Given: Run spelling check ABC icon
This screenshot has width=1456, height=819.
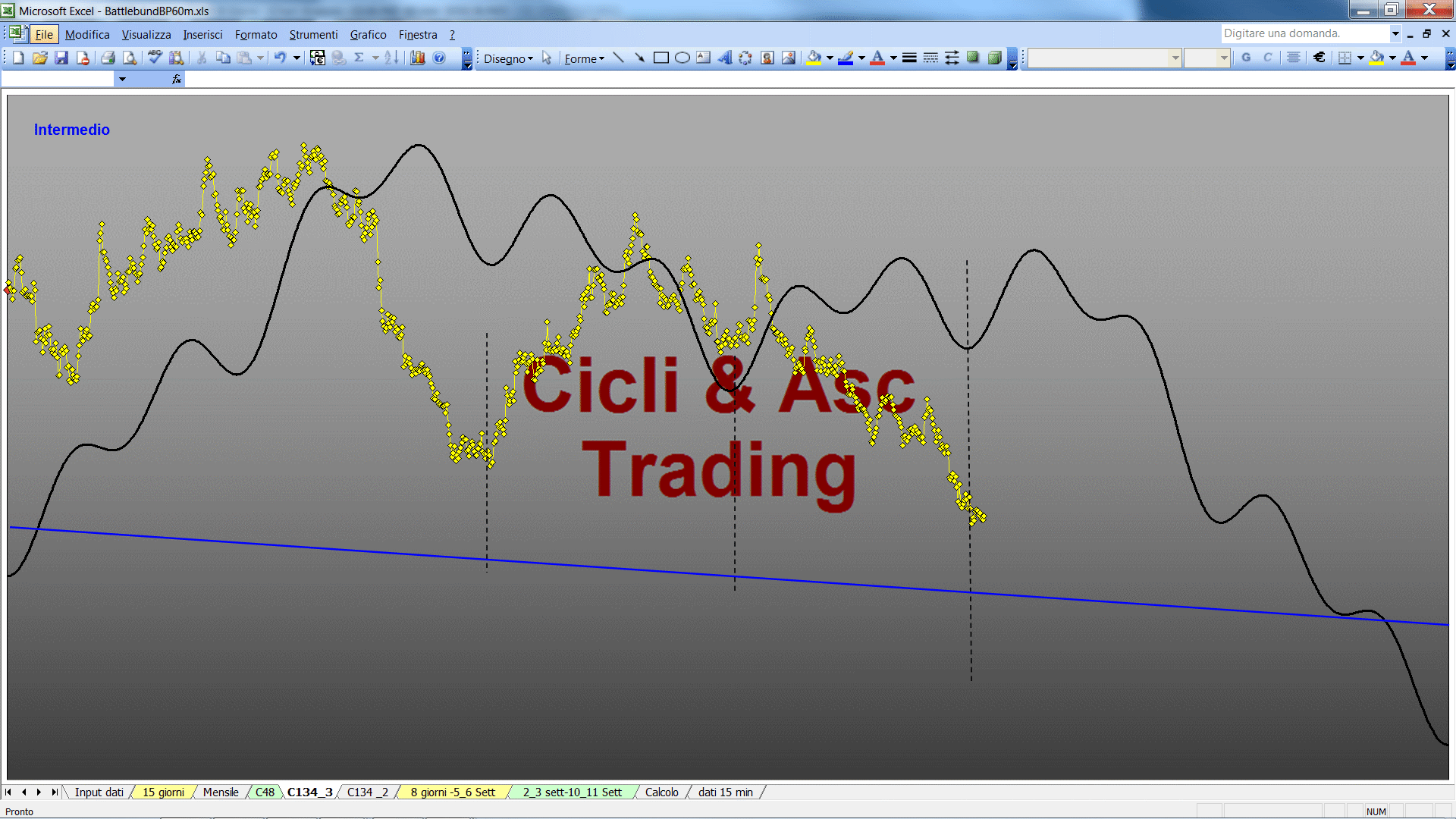Looking at the screenshot, I should pos(155,58).
